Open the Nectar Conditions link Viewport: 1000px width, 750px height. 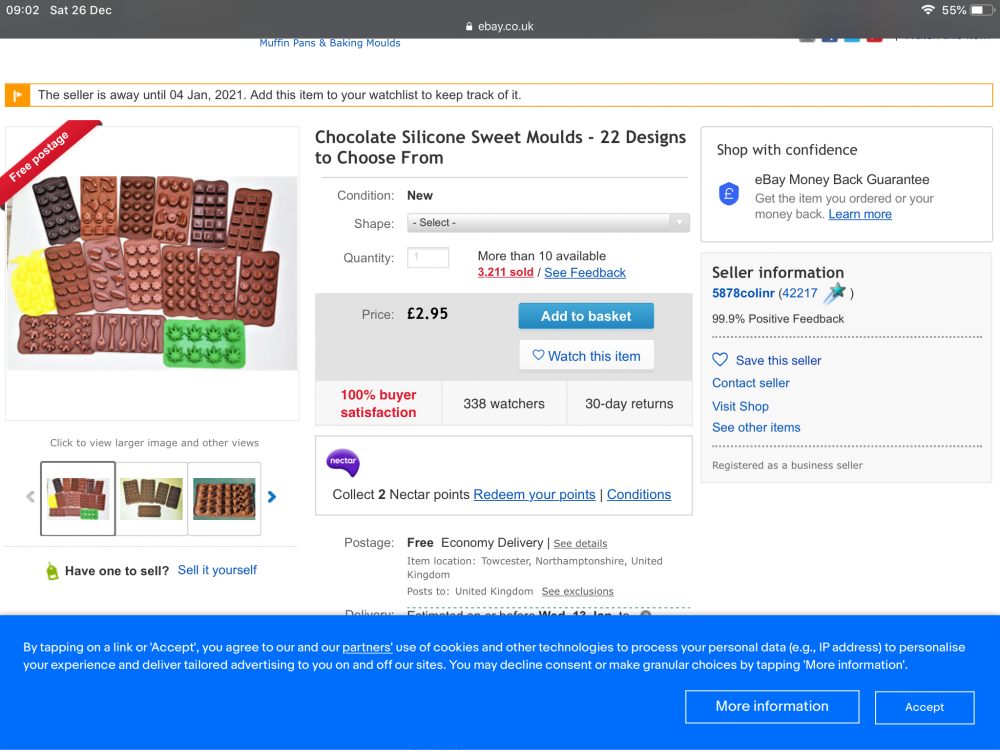[x=638, y=494]
